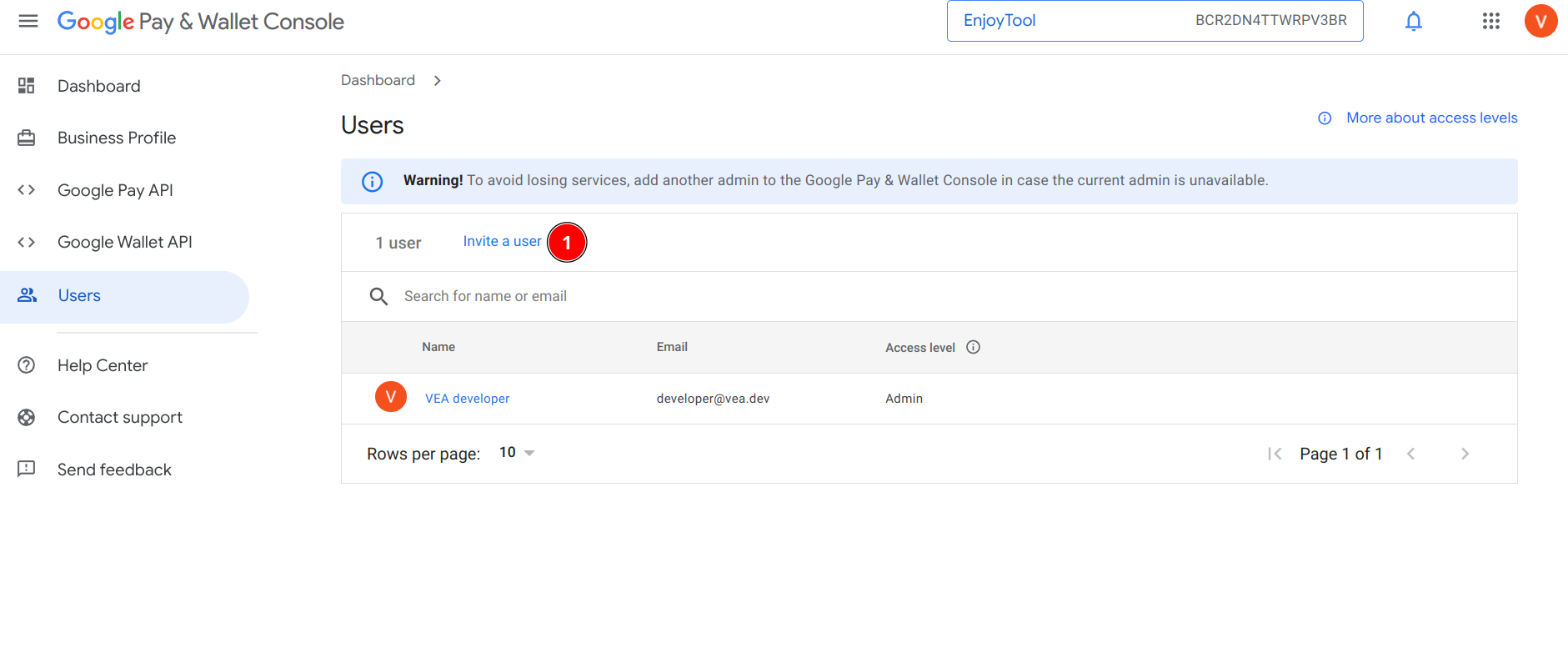Viewport: 1568px width, 648px height.
Task: Click the Send feedback icon
Action: point(27,469)
